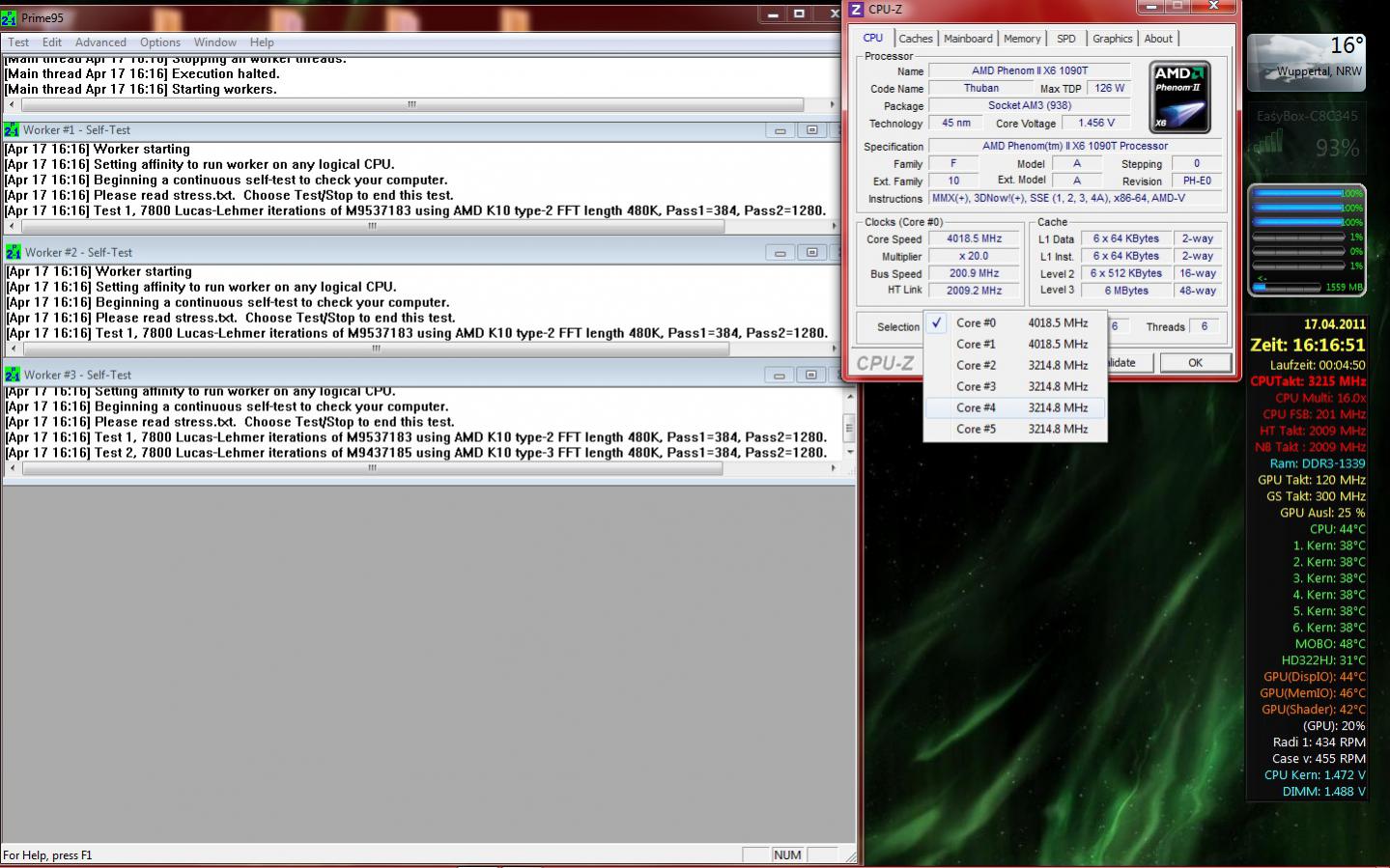Switch to the About tab in CPU-Z
Image resolution: width=1390 pixels, height=868 pixels.
pos(1158,39)
